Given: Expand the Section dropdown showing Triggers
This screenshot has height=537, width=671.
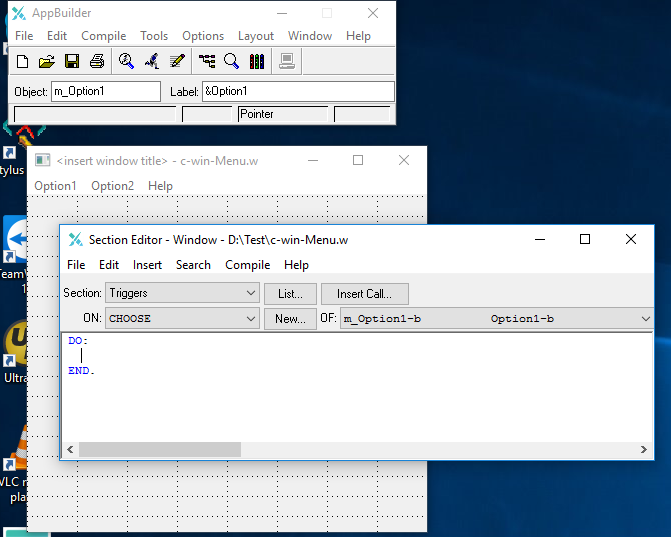Looking at the screenshot, I should [x=251, y=293].
